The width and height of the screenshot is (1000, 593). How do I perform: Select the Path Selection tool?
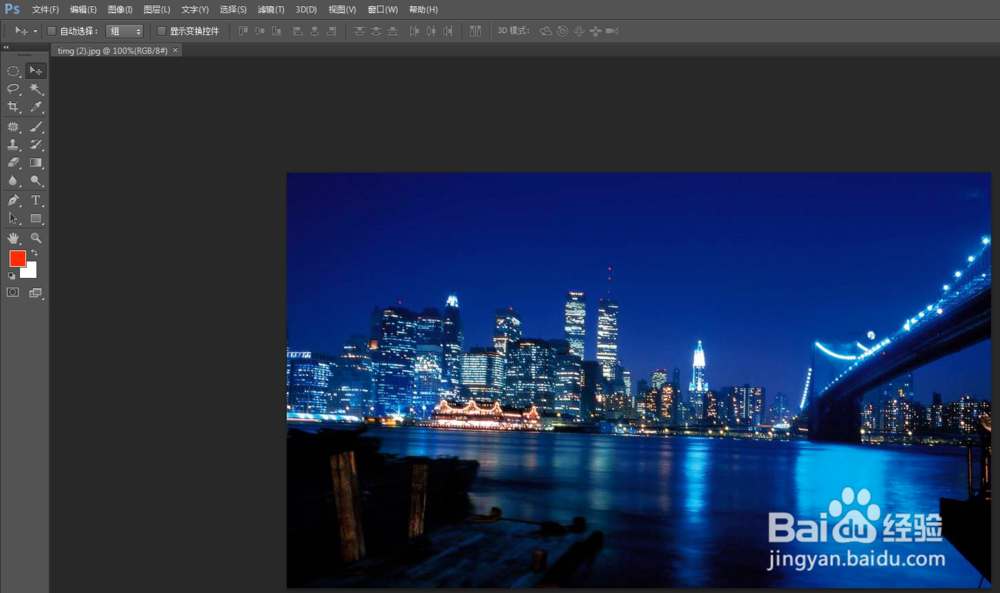click(x=13, y=219)
